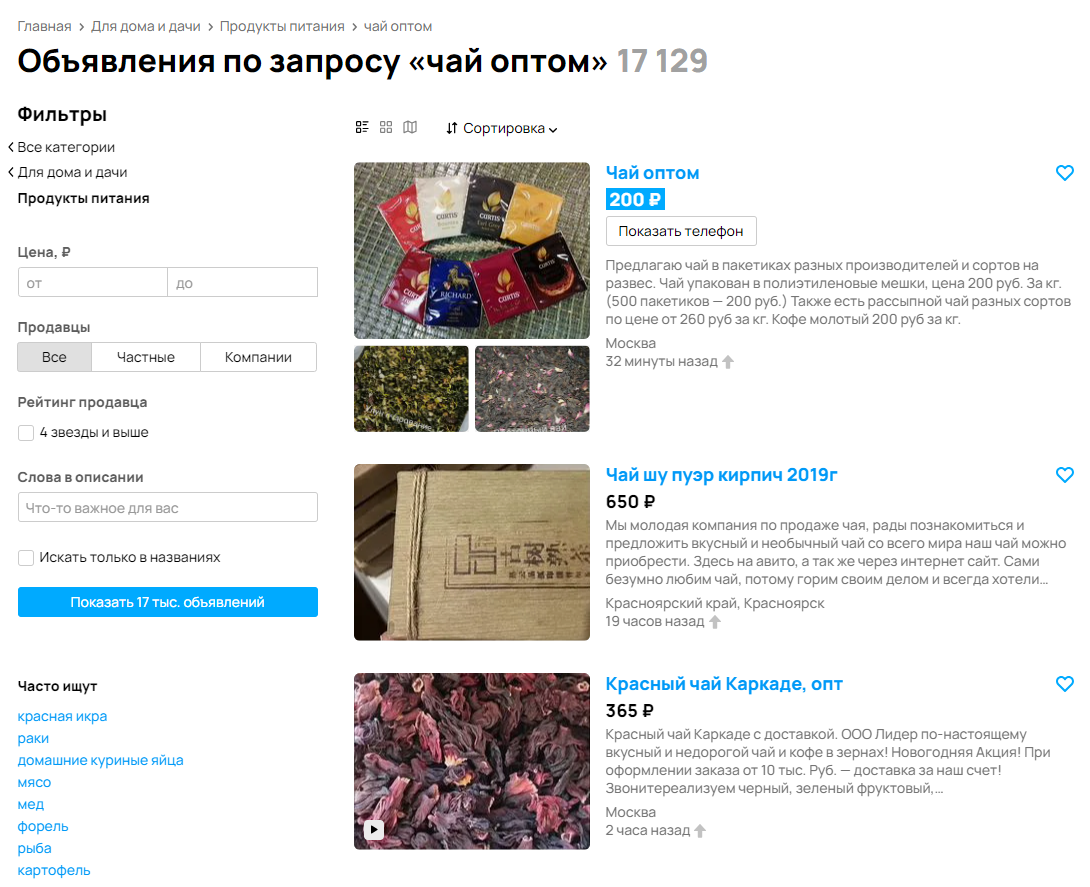Click Показать телефон button
Viewport: 1090px width, 887px height.
681,231
